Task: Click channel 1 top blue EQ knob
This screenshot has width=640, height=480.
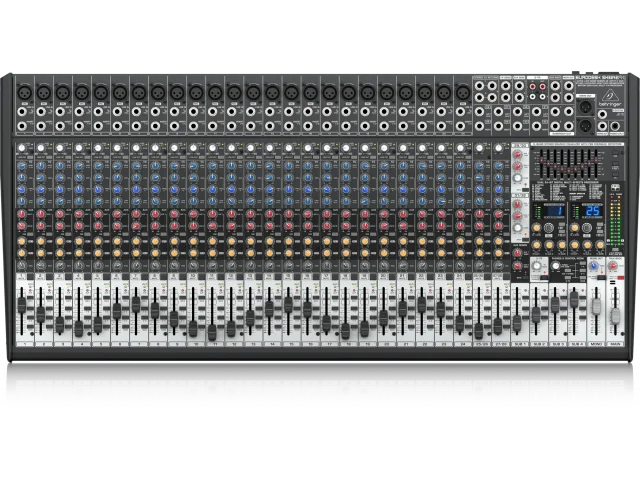Action: [x=22, y=166]
